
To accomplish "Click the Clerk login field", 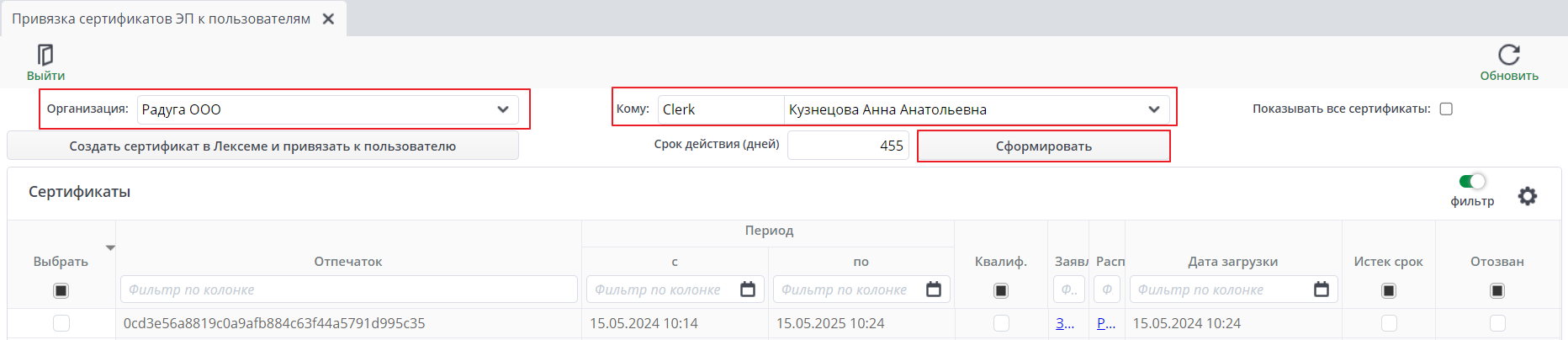I will coord(721,109).
